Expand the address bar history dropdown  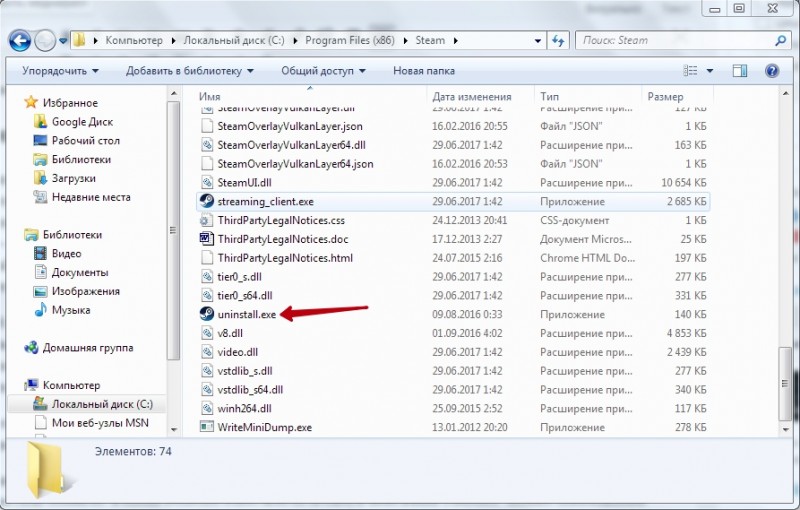[538, 41]
